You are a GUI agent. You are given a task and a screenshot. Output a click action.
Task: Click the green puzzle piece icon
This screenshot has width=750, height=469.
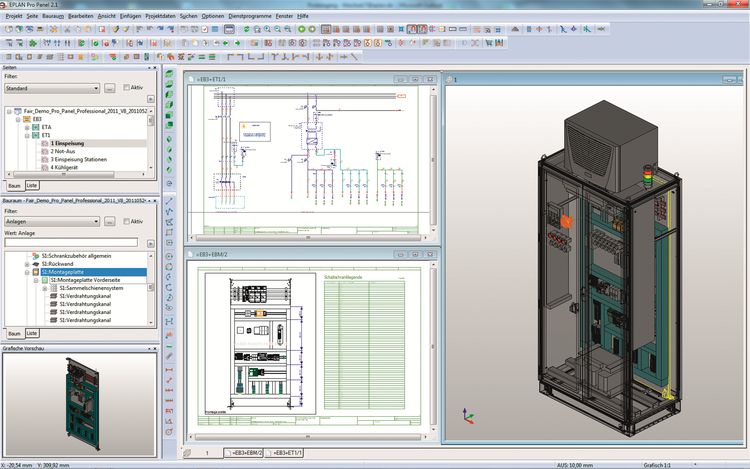33,43
